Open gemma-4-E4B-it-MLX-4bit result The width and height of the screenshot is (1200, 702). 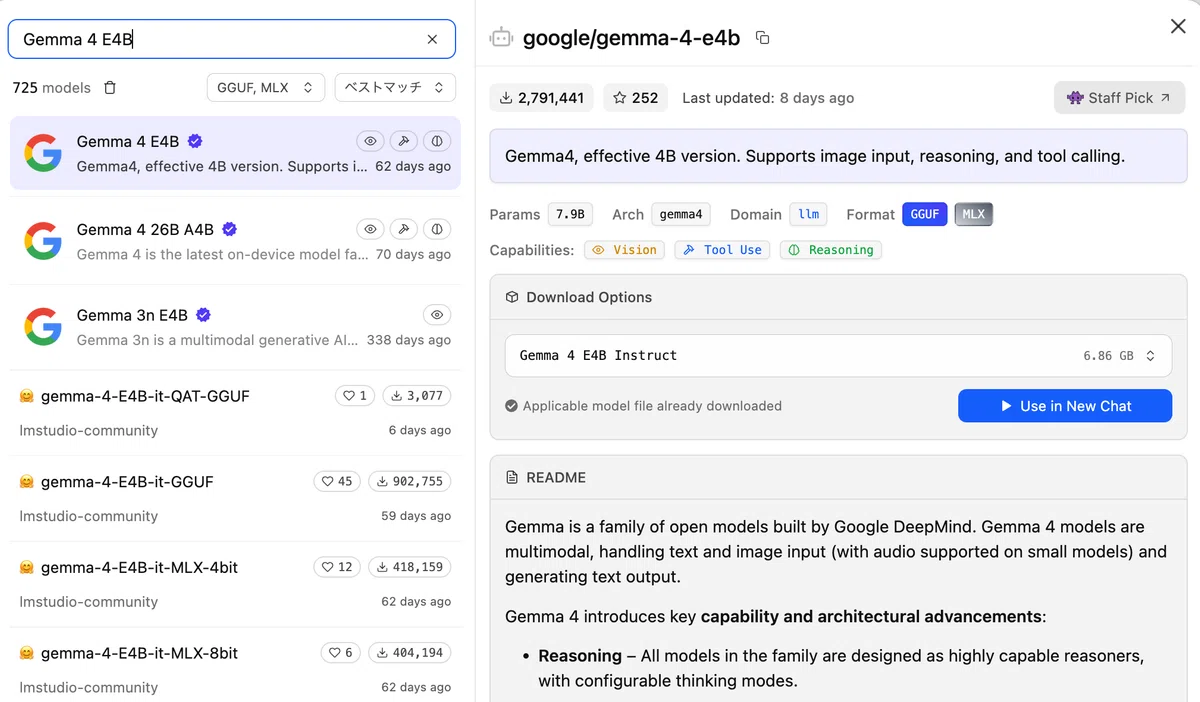tap(235, 584)
